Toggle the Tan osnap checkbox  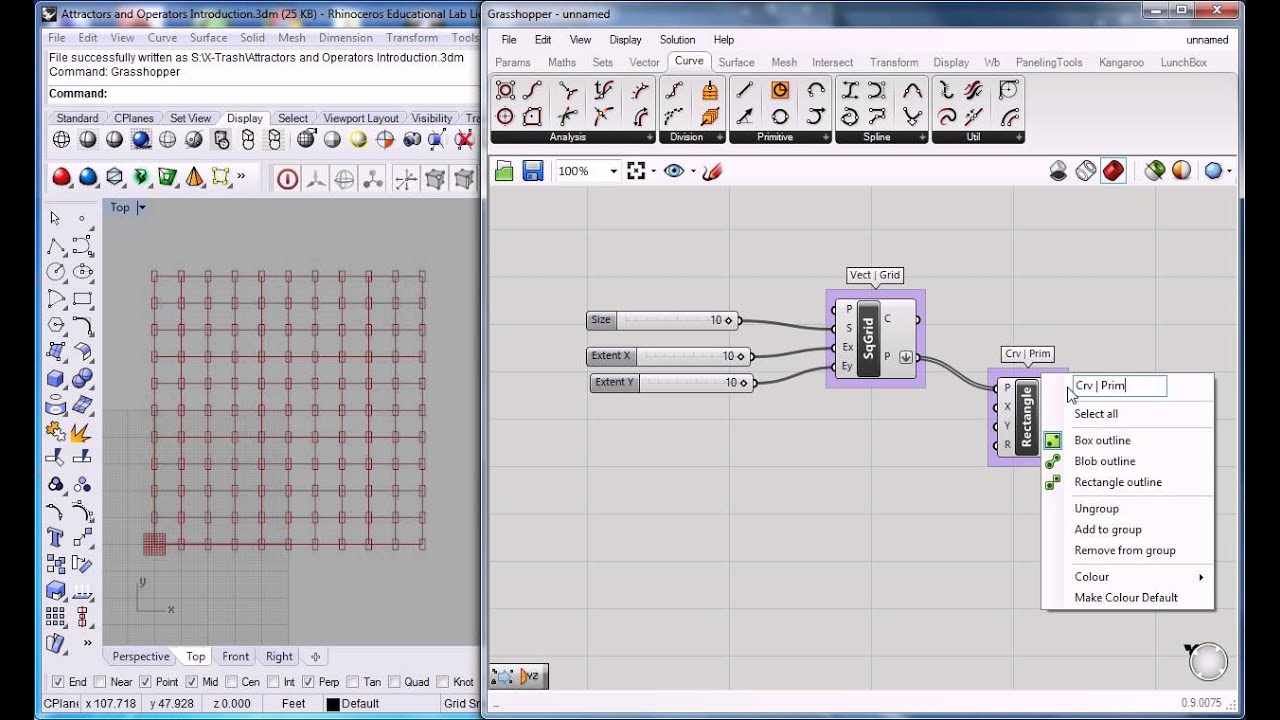coord(353,682)
